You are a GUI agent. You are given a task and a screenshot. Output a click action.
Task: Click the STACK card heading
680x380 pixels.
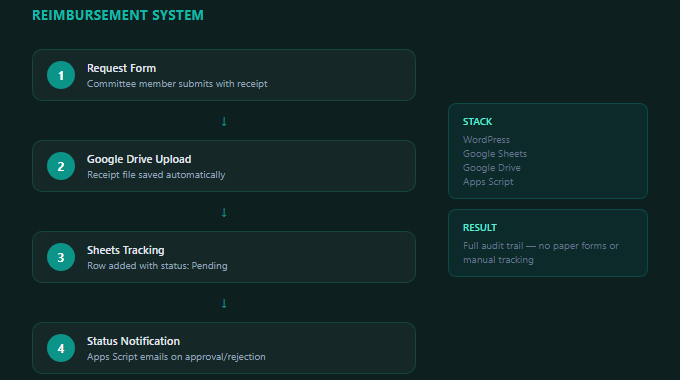click(x=477, y=122)
